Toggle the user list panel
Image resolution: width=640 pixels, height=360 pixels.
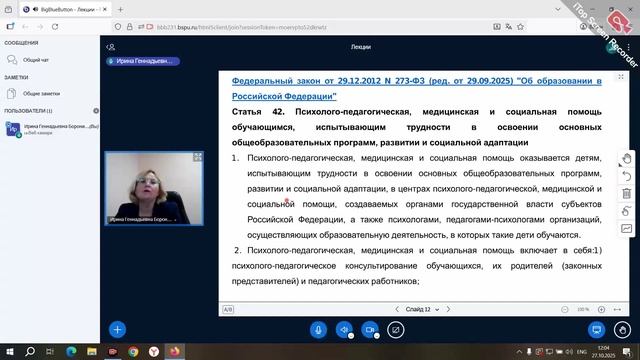111,47
